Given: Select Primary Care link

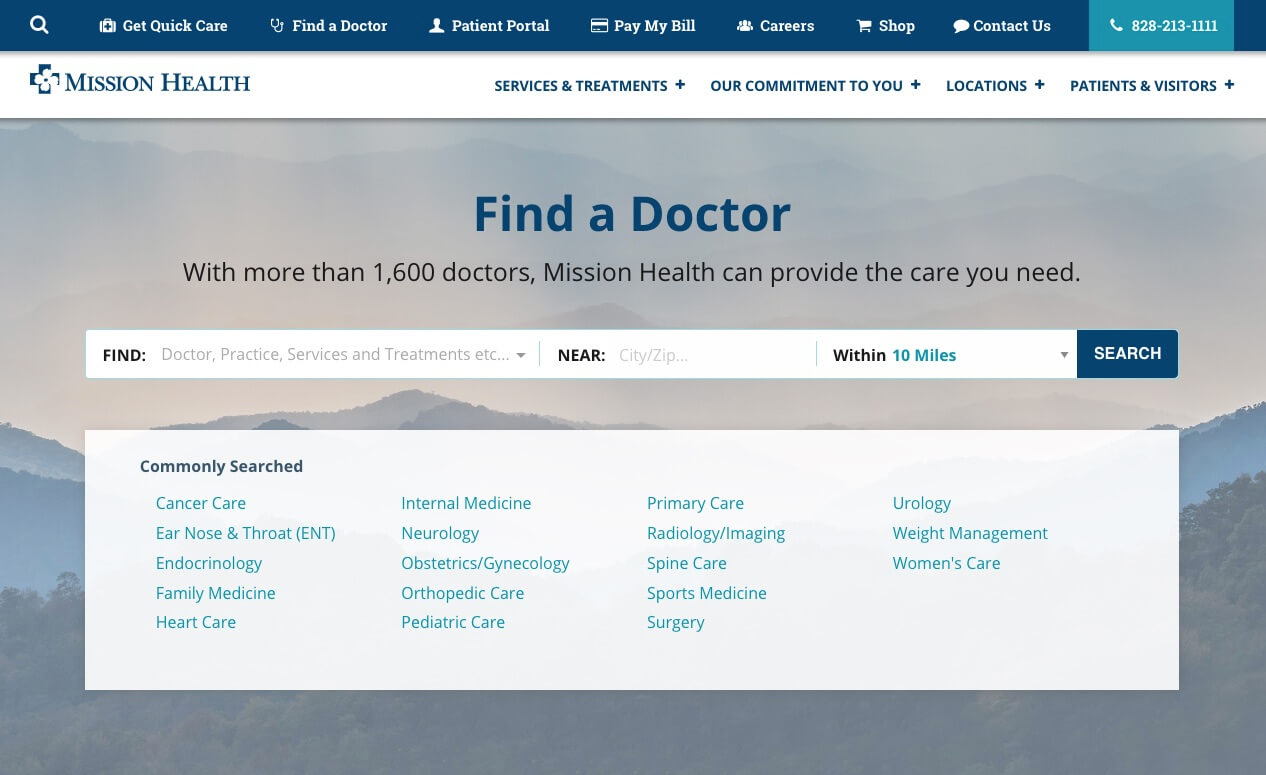Looking at the screenshot, I should [x=695, y=503].
